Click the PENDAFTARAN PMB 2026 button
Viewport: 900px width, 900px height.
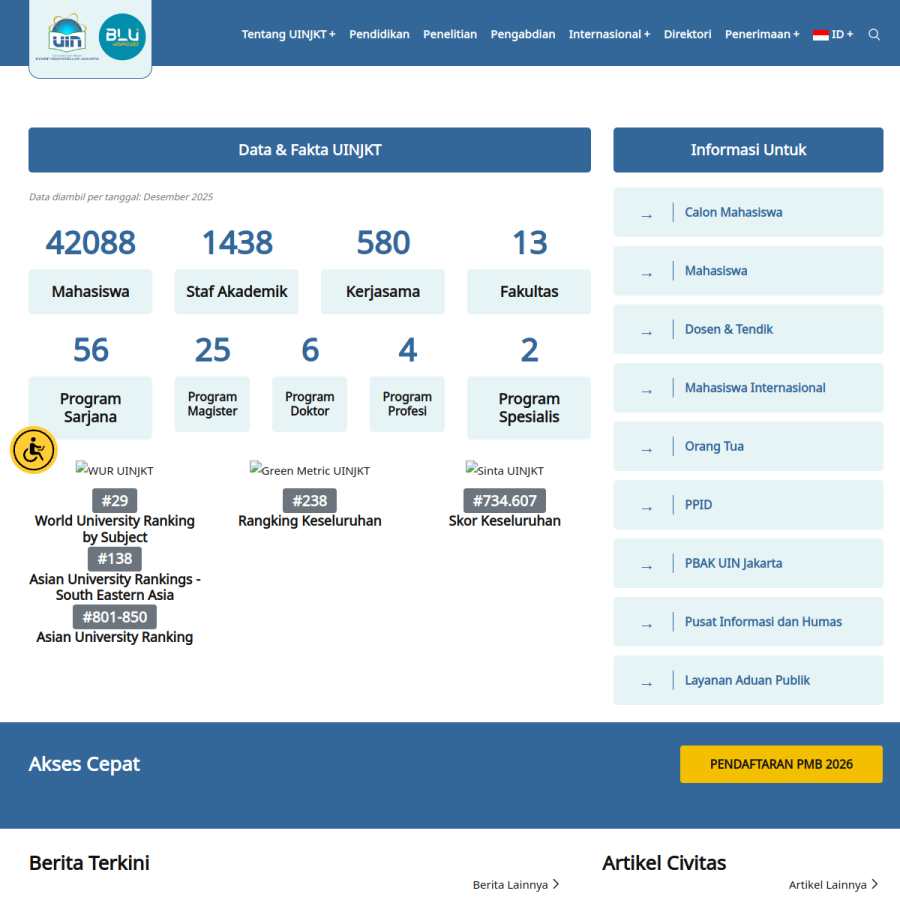[x=781, y=764]
